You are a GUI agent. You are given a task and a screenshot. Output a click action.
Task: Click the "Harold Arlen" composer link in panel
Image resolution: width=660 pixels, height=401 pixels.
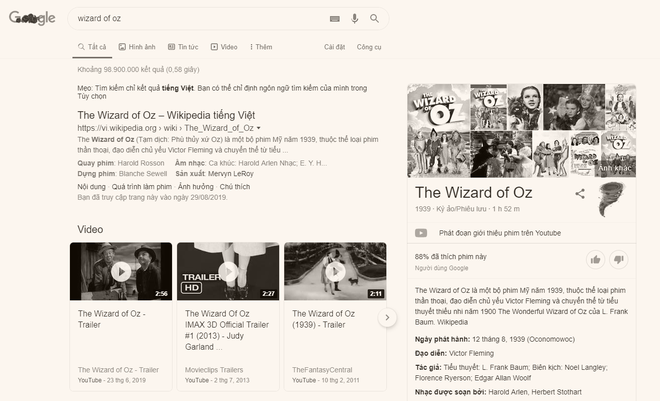point(508,392)
